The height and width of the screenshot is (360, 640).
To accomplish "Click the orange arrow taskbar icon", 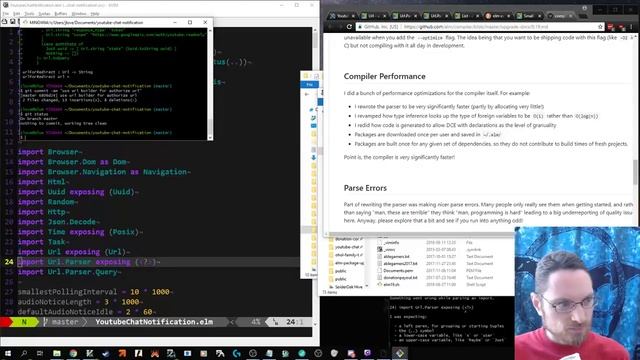I will [122, 353].
